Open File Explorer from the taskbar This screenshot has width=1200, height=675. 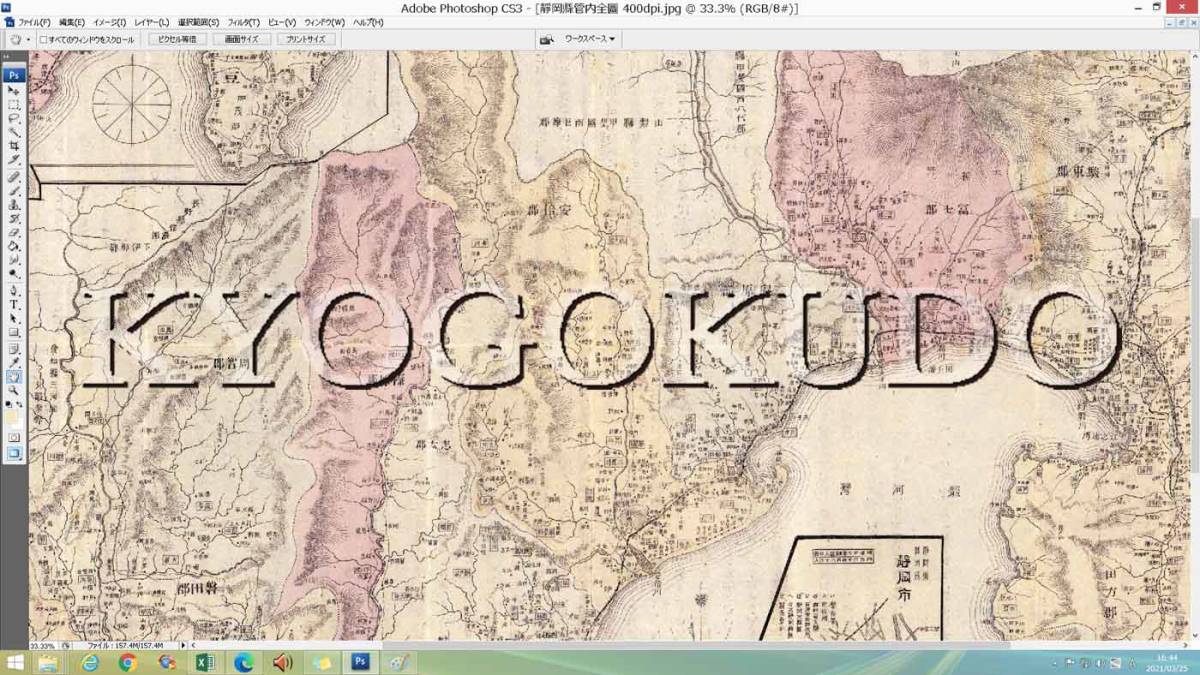click(50, 663)
